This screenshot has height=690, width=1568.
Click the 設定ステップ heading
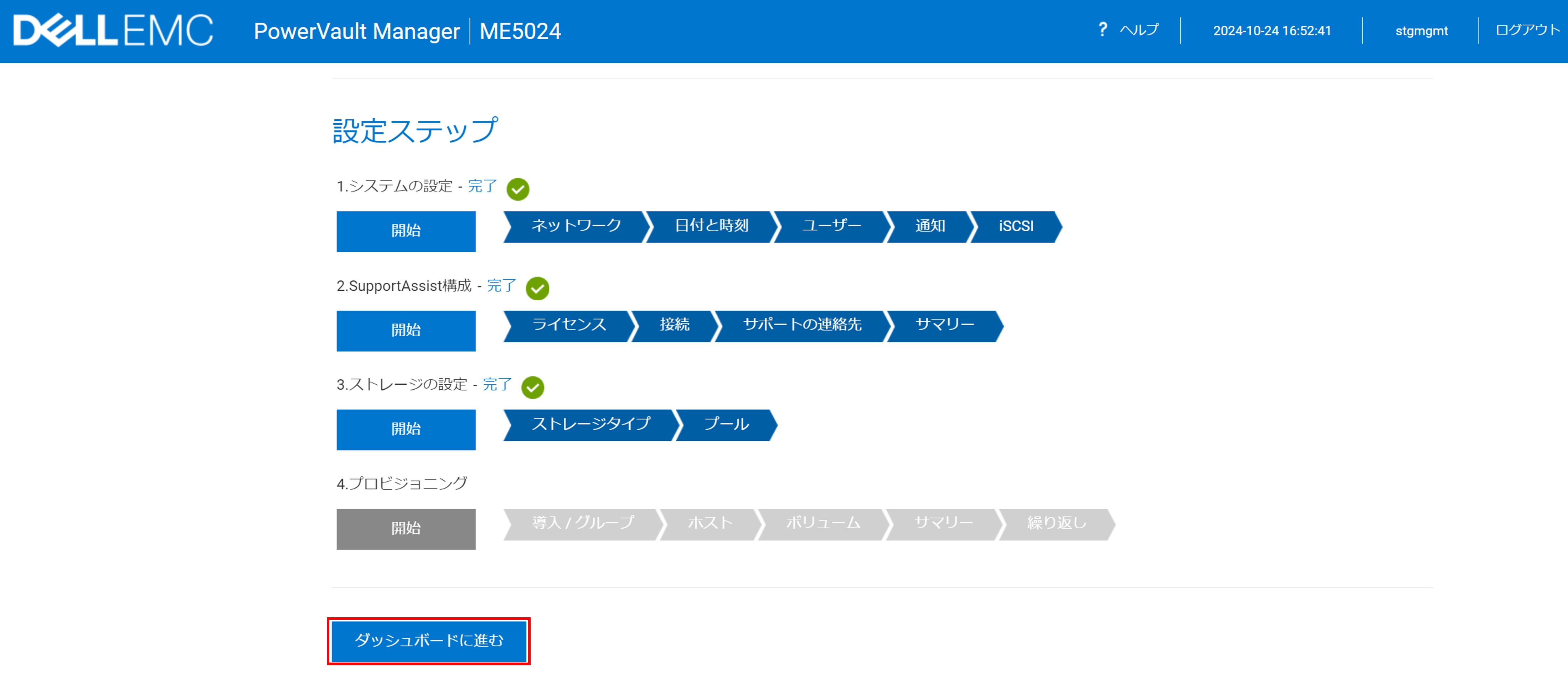pos(415,131)
